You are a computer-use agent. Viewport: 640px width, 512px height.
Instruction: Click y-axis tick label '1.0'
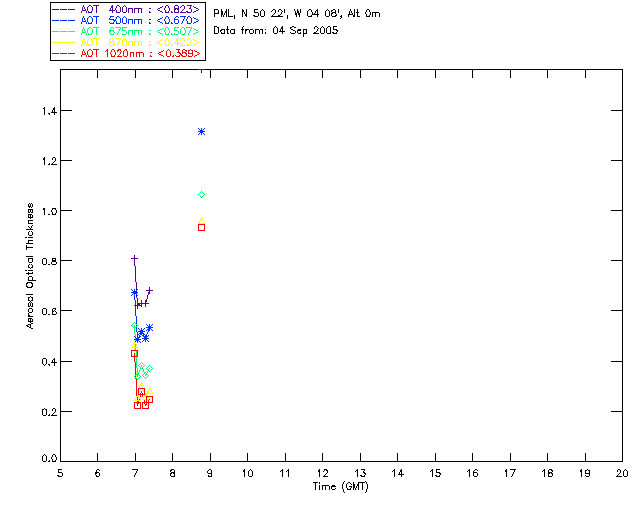click(x=49, y=211)
